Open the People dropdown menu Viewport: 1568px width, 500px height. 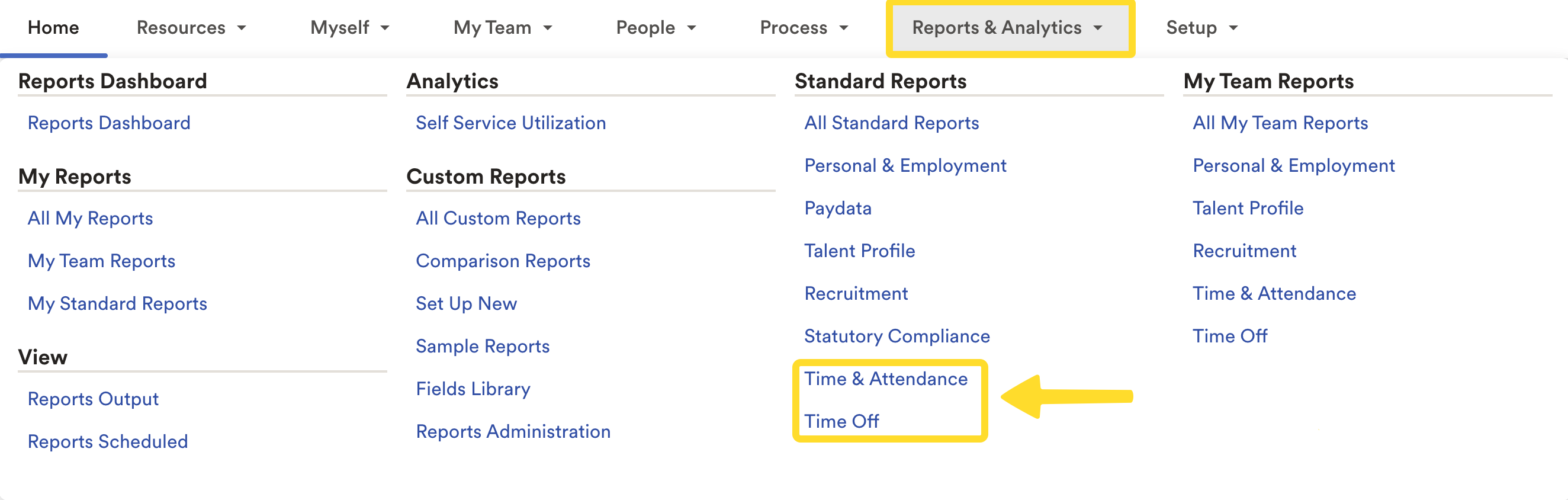point(655,28)
